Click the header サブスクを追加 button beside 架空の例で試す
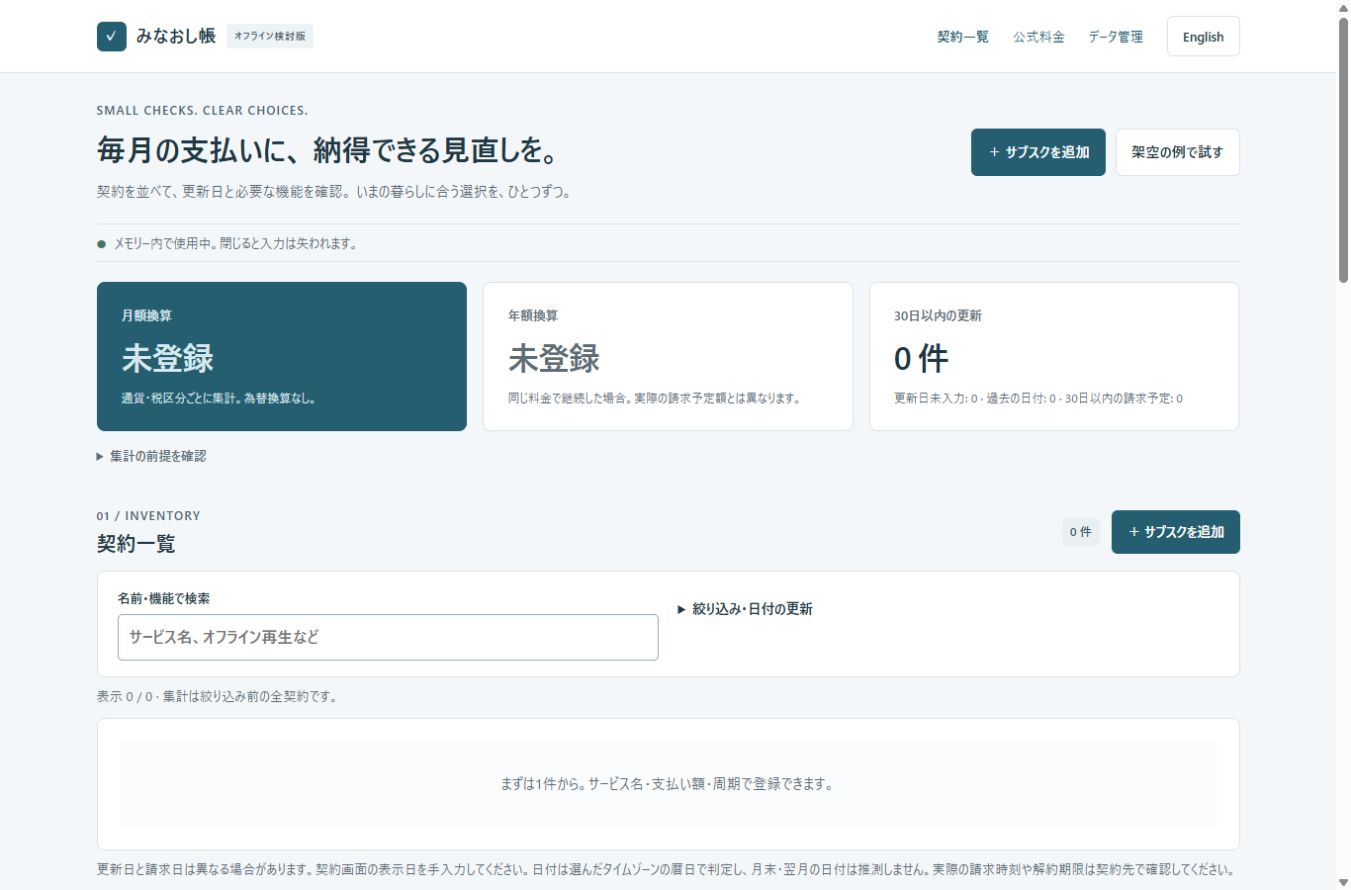 [1038, 152]
